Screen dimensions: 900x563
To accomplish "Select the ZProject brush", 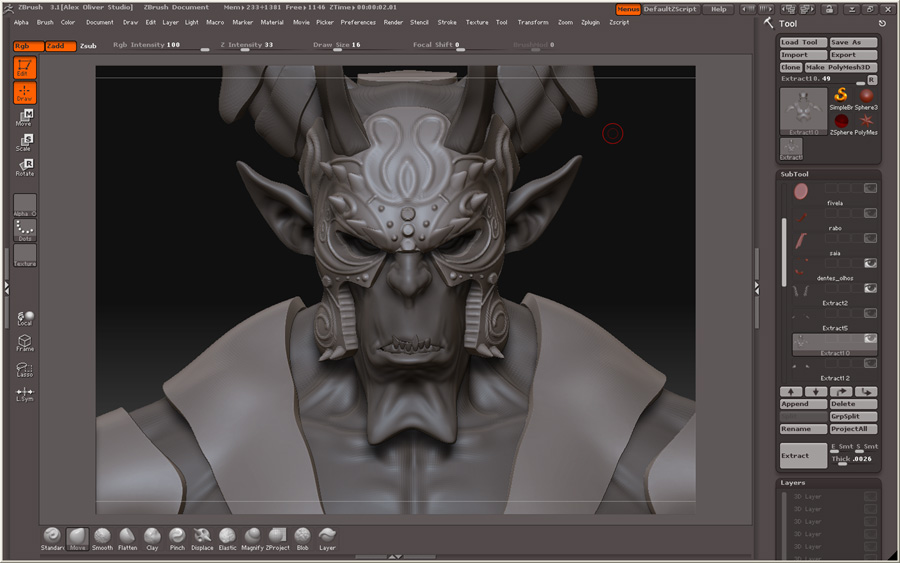I will coord(277,539).
